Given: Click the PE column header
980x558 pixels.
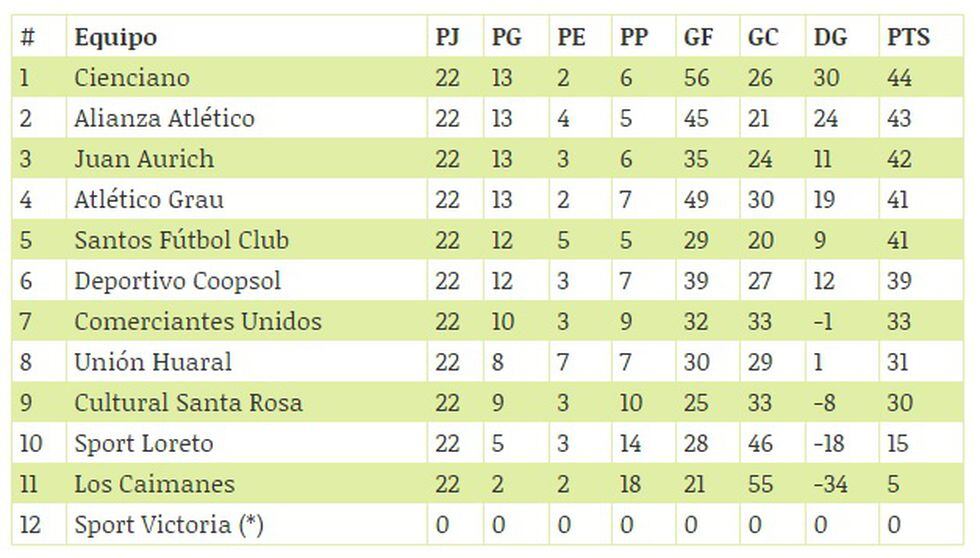Looking at the screenshot, I should pos(571,38).
